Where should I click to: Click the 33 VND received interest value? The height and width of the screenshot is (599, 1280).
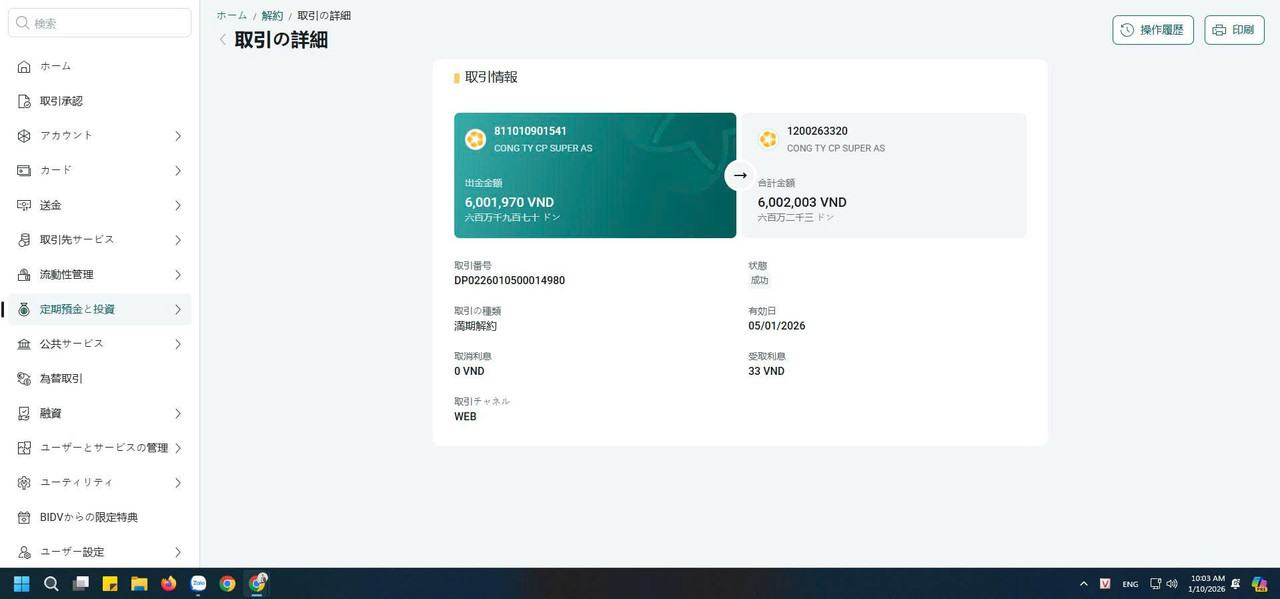766,371
